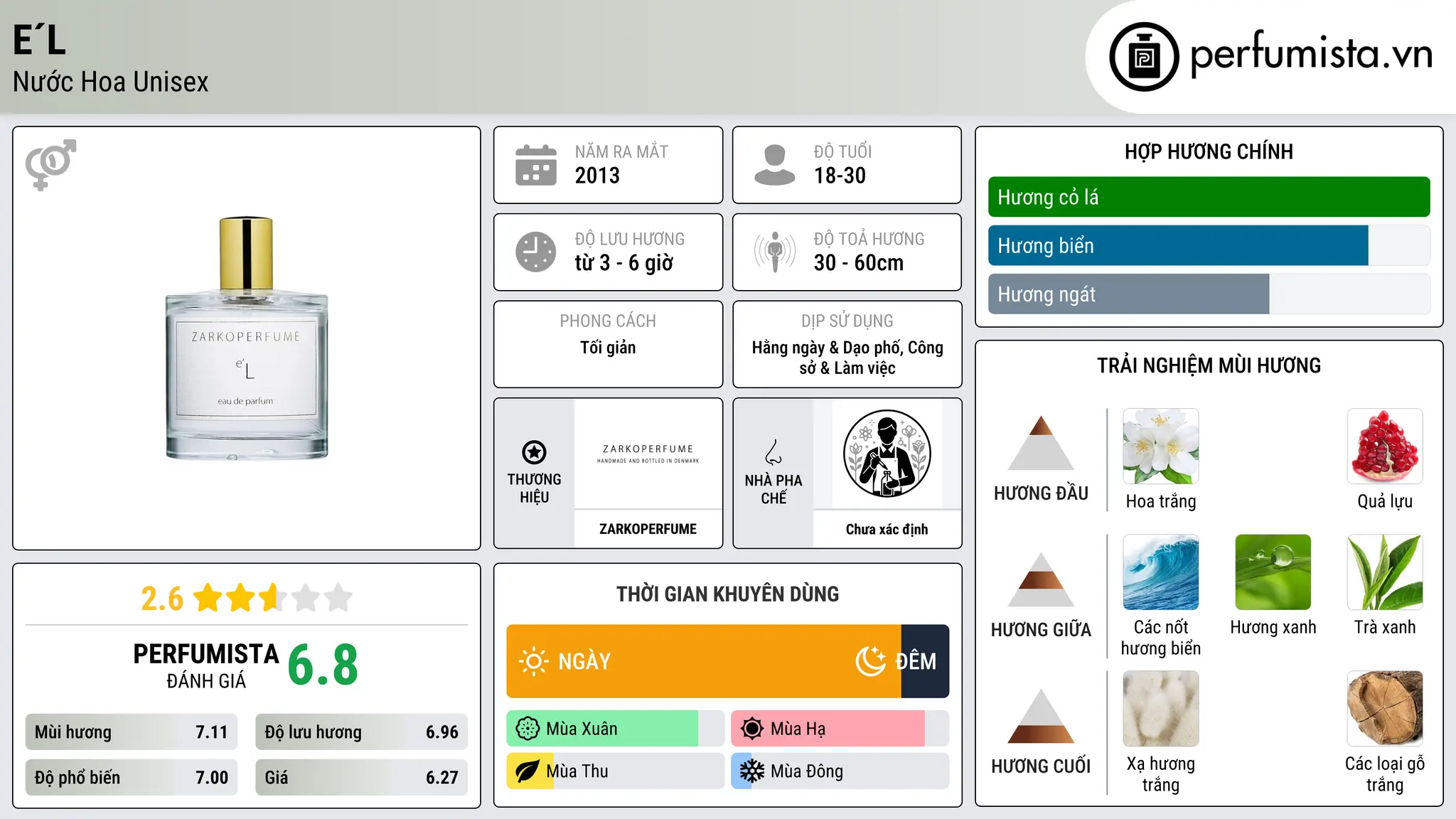Click the Mùa Hạ season bar

coord(840,729)
